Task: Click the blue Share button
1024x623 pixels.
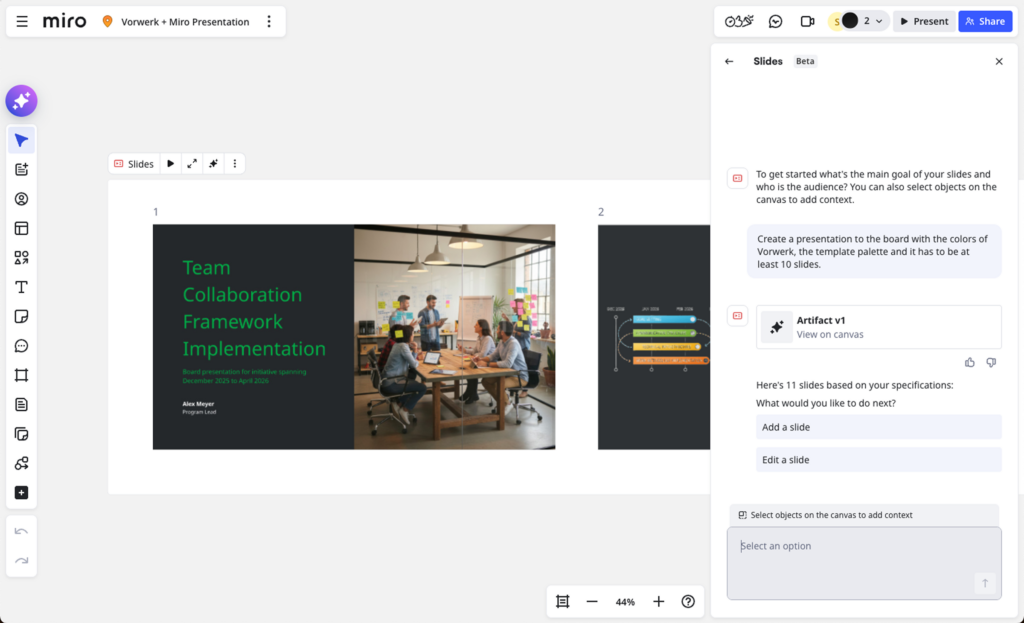Action: click(x=984, y=21)
